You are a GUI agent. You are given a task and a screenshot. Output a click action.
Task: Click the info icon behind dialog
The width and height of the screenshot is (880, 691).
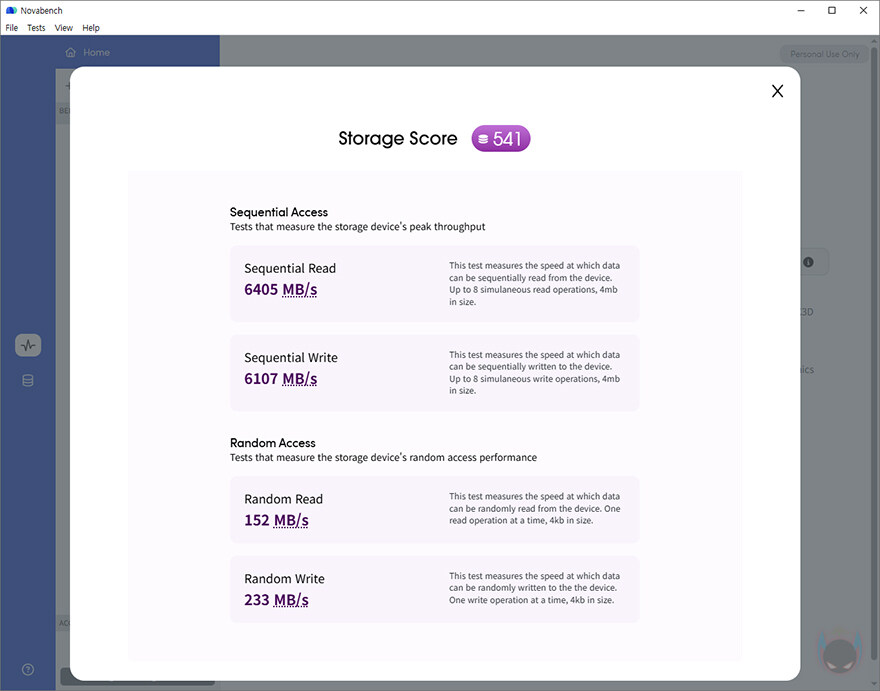808,263
